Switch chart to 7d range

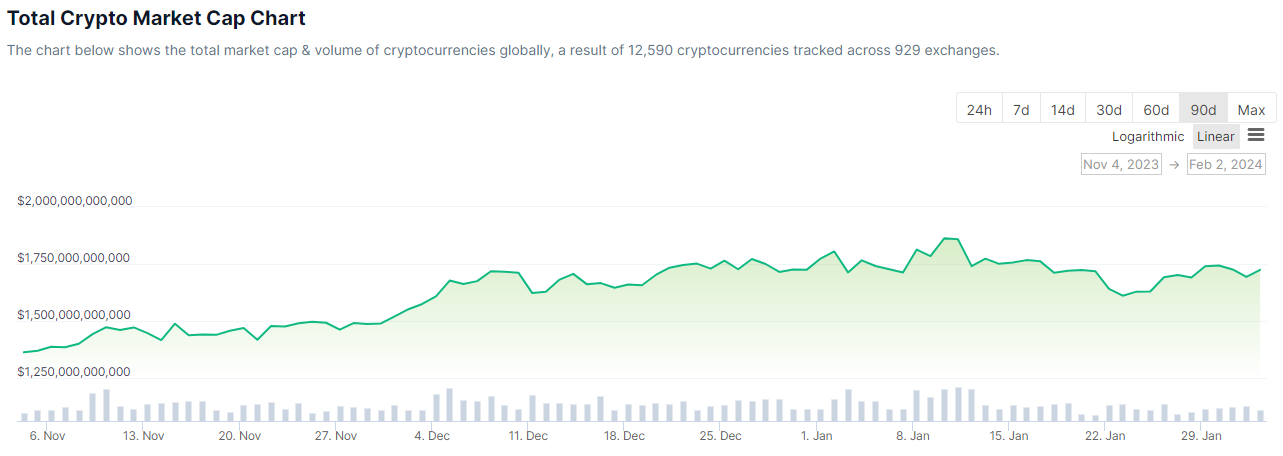tap(1020, 110)
